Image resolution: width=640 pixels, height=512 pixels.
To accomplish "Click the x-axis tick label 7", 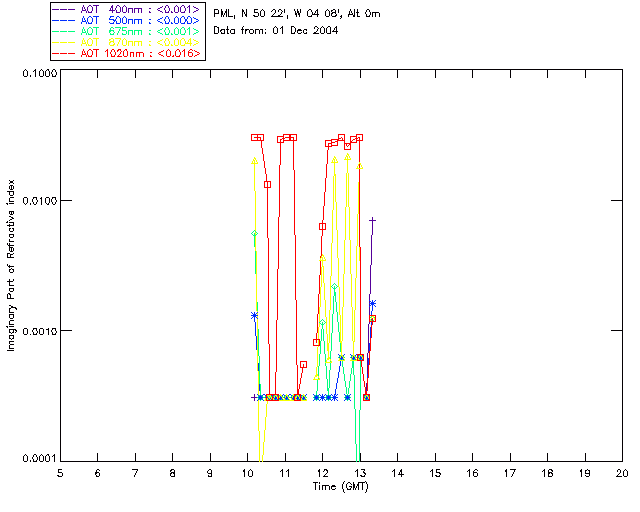I will coord(135,474).
